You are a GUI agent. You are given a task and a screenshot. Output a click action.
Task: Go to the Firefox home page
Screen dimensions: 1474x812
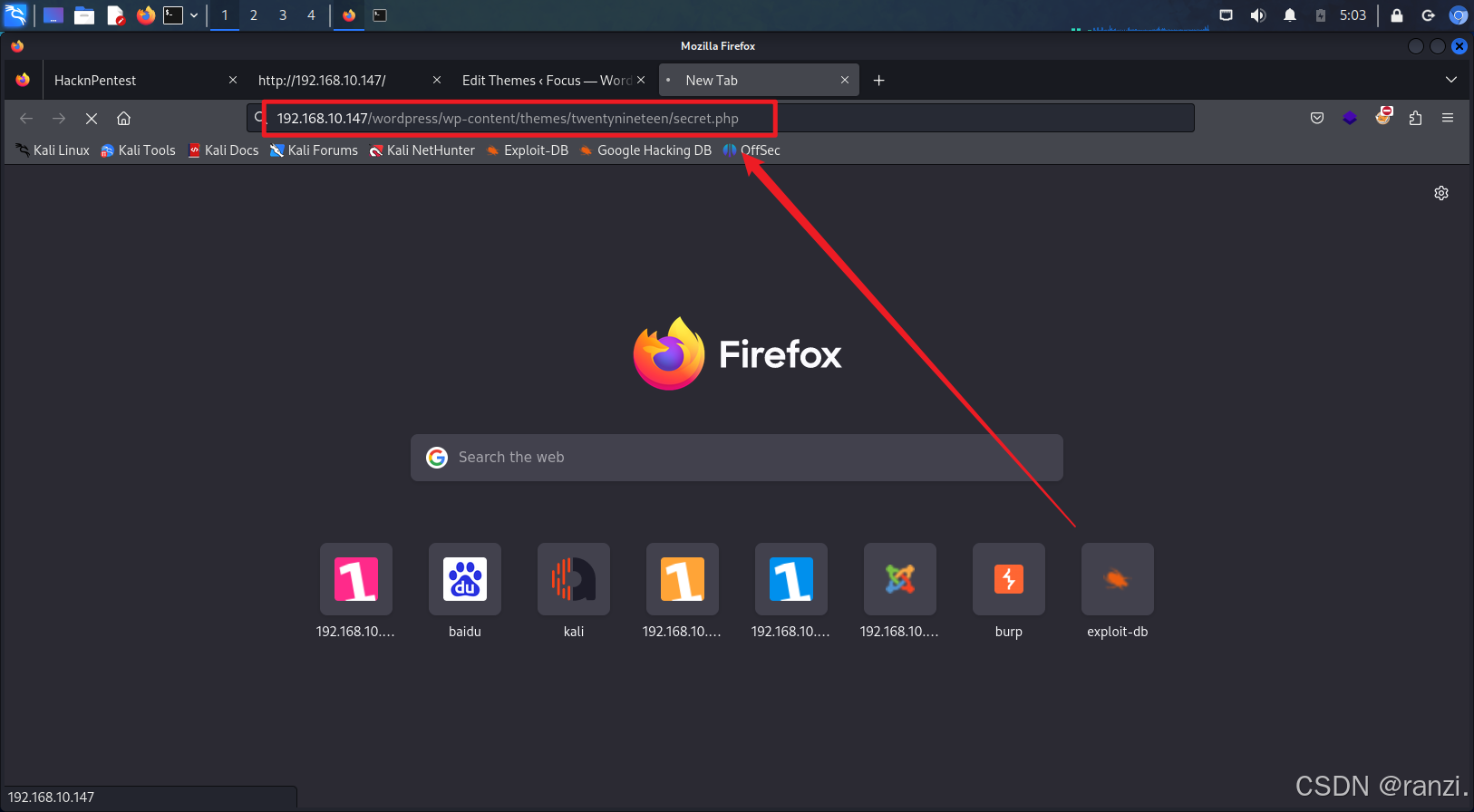(x=124, y=119)
